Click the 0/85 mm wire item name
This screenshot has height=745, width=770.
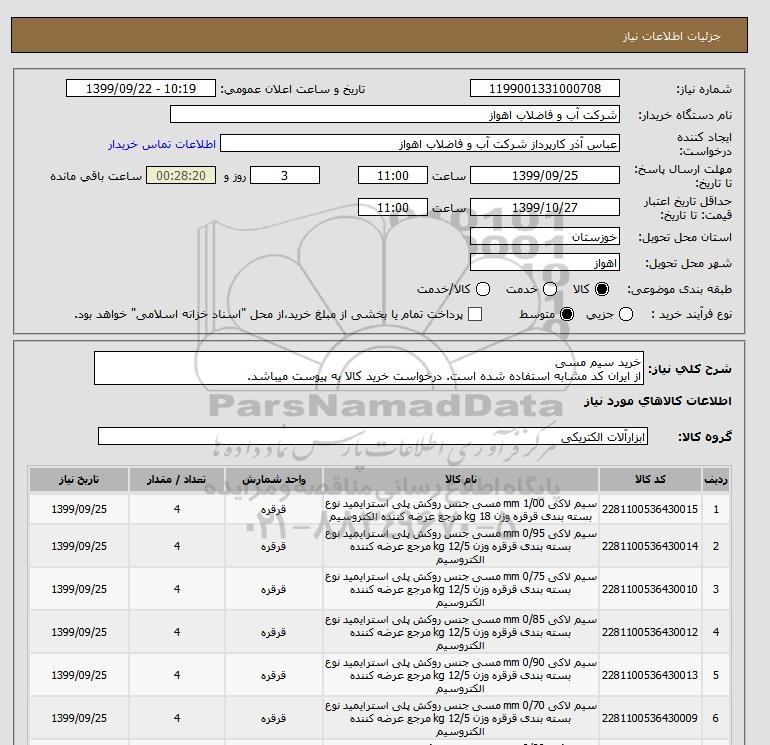(461, 632)
